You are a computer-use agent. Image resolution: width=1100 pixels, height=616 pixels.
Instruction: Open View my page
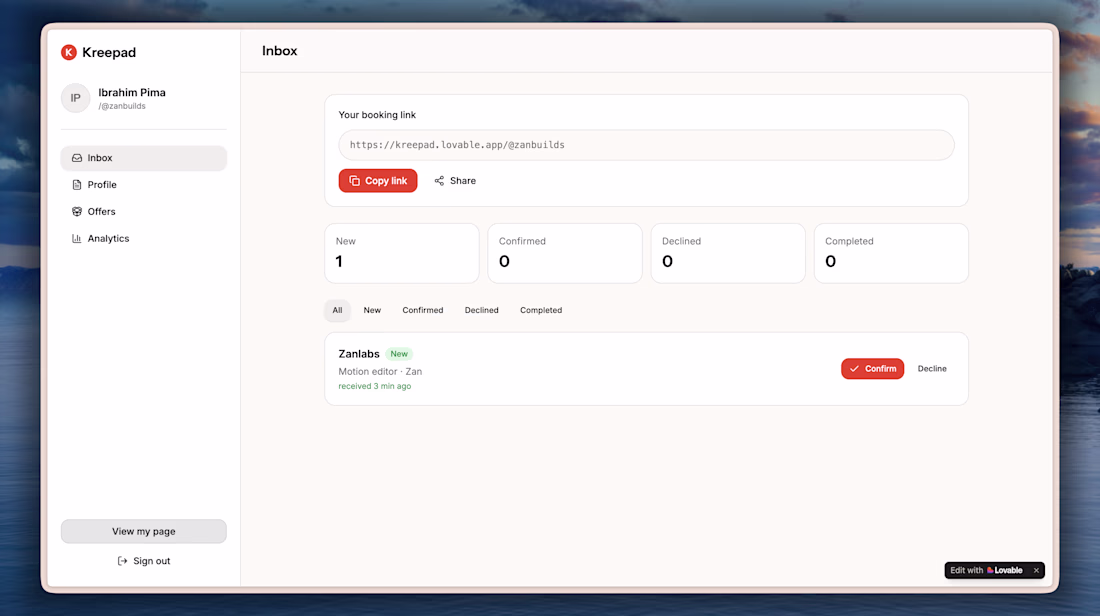tap(144, 531)
